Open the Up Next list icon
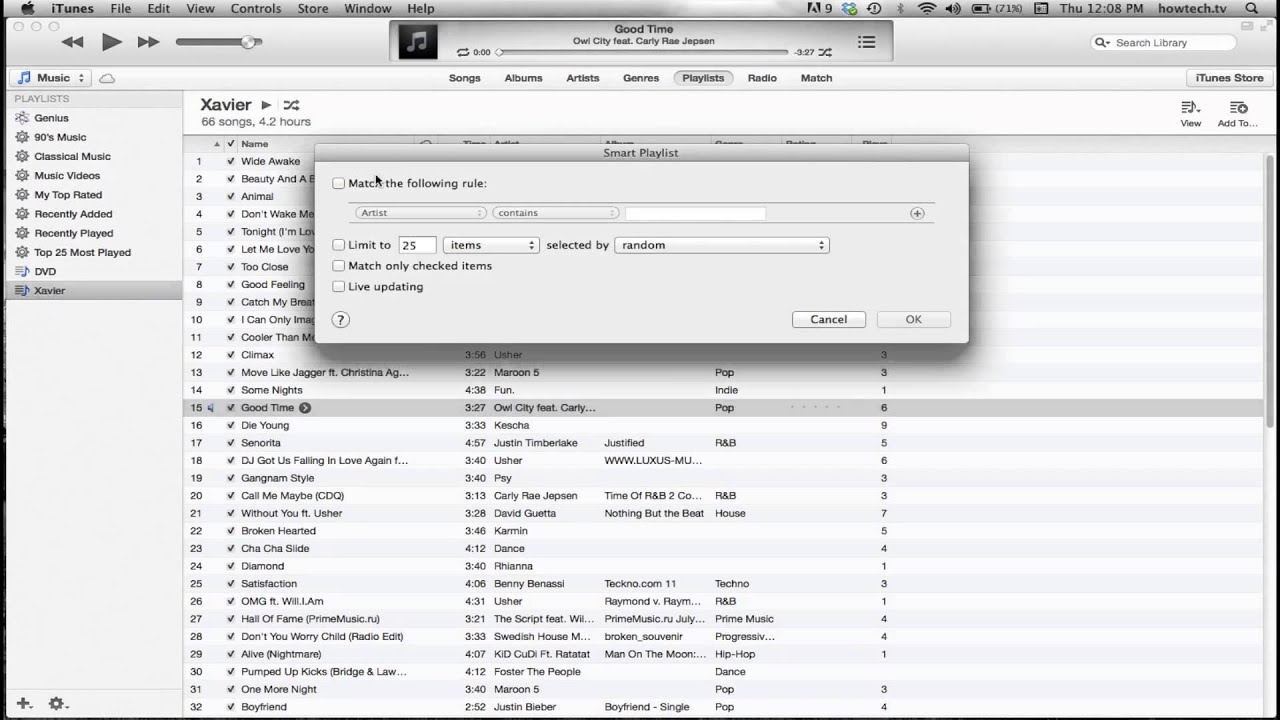This screenshot has height=720, width=1280. (866, 42)
